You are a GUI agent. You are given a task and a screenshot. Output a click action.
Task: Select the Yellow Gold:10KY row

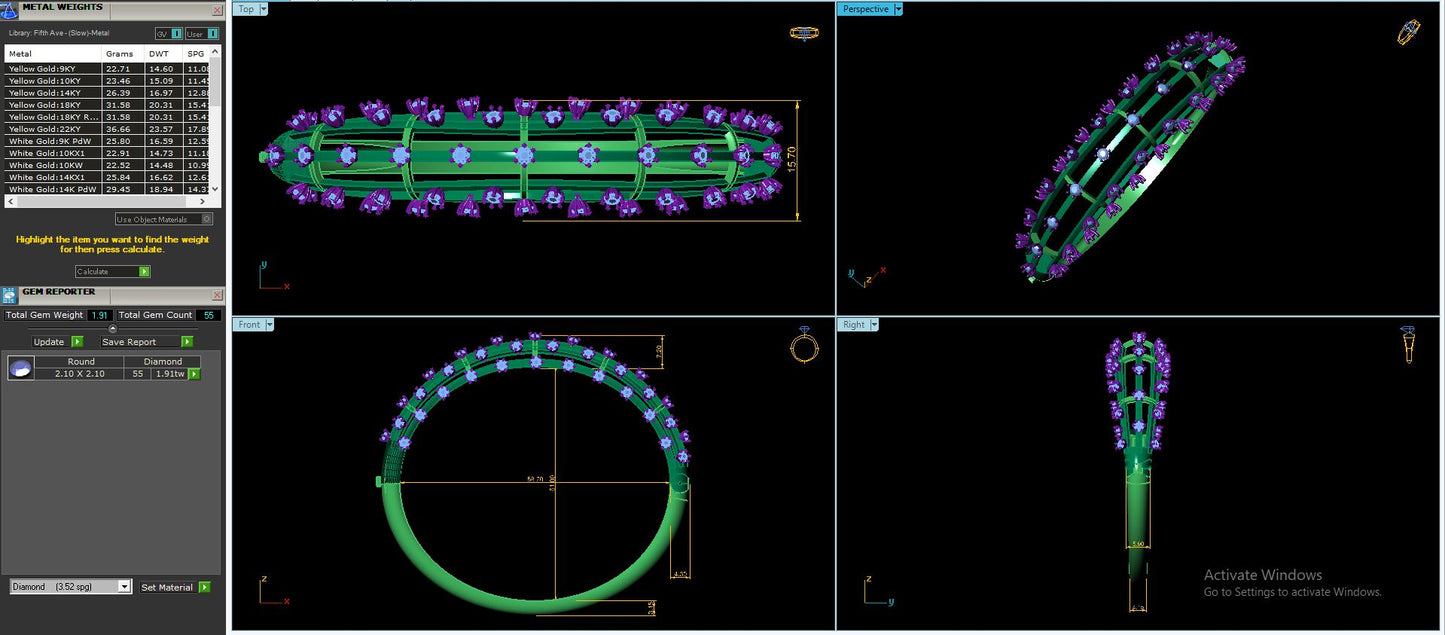pos(108,81)
